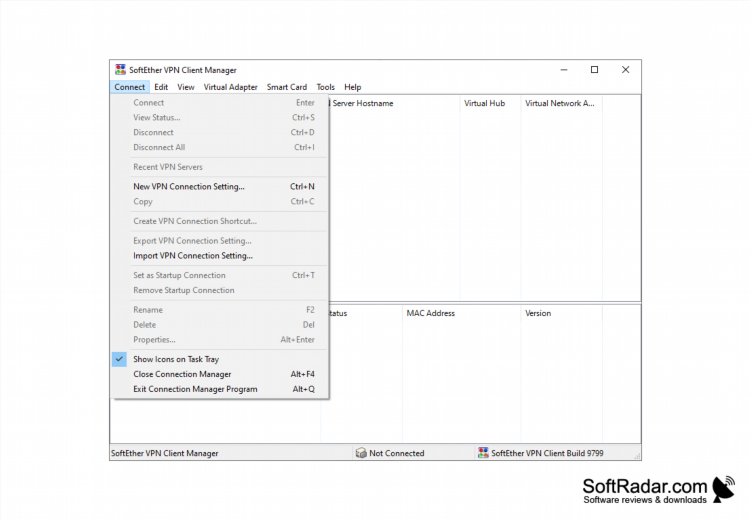Toggle Show Icons on Task Tray checkmark

[x=119, y=359]
